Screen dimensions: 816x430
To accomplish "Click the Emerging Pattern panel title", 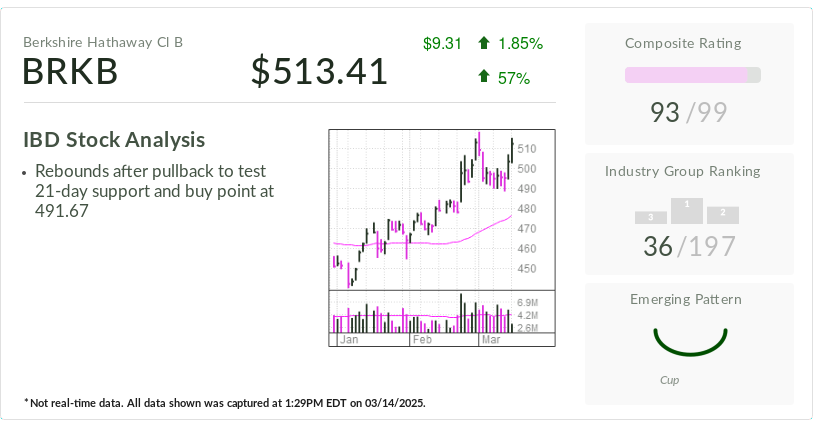I will (x=686, y=299).
